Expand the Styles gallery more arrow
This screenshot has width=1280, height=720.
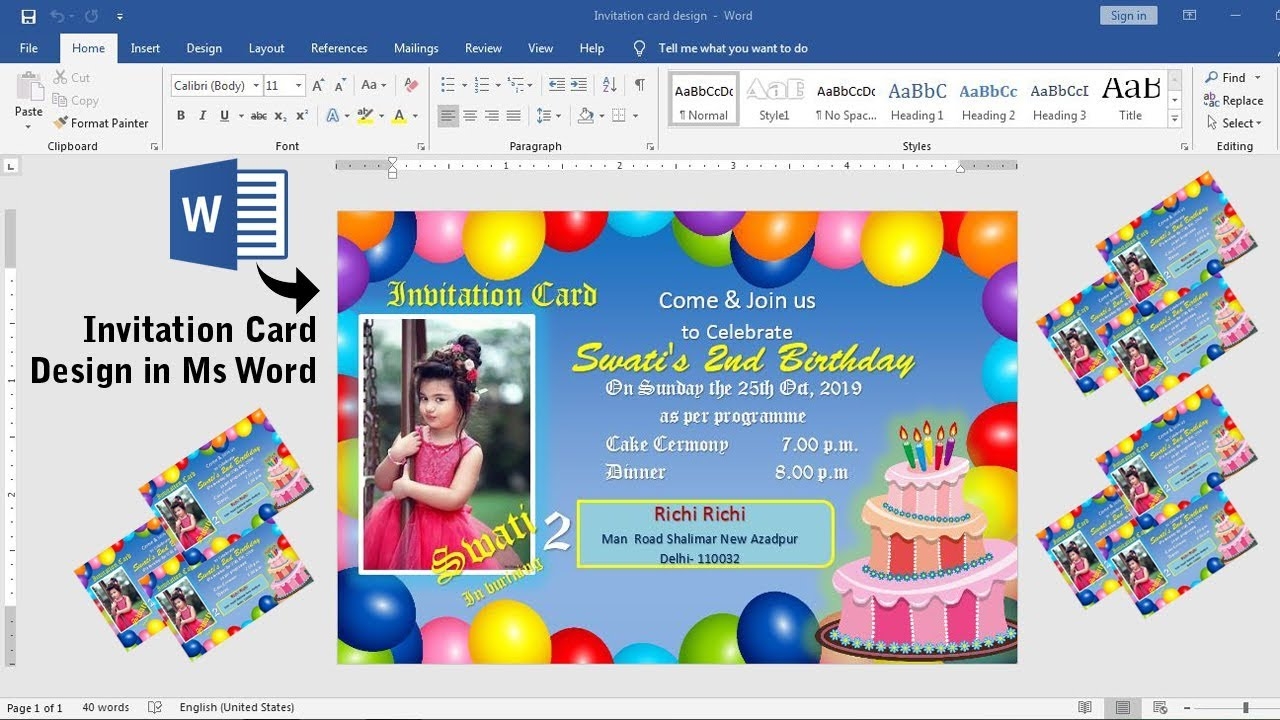1175,120
